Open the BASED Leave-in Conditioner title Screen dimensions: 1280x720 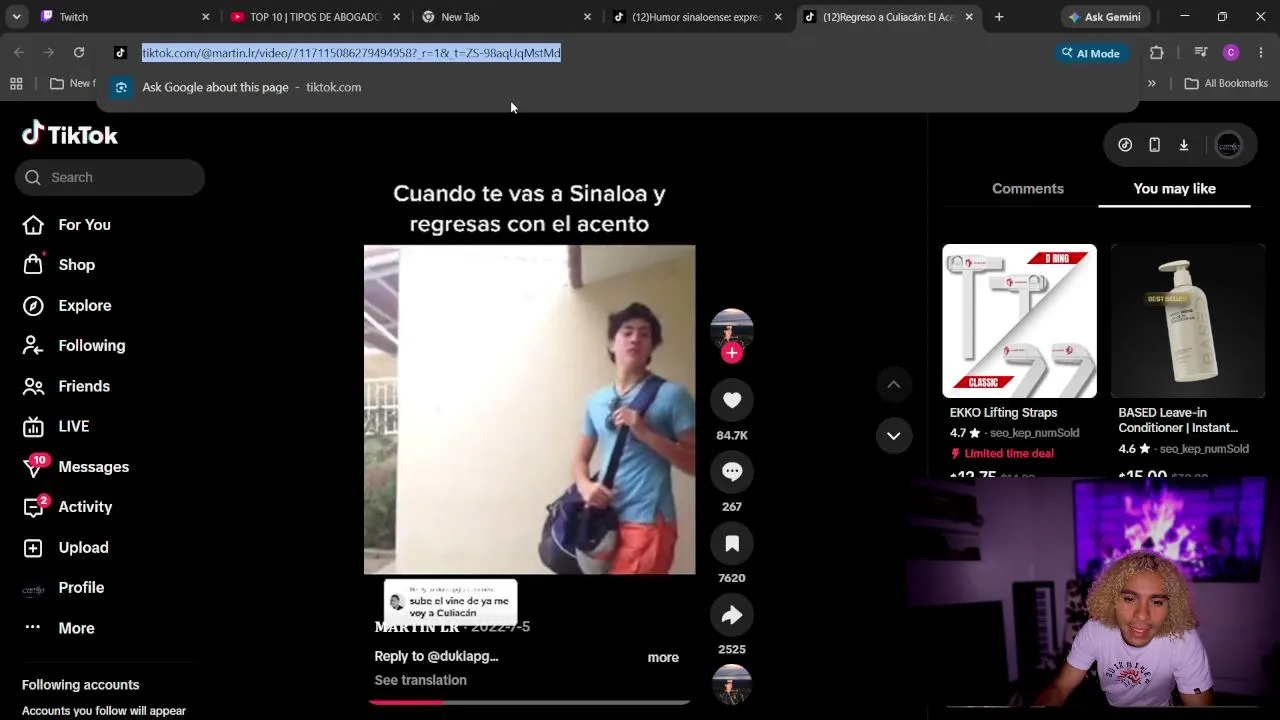(x=1178, y=420)
